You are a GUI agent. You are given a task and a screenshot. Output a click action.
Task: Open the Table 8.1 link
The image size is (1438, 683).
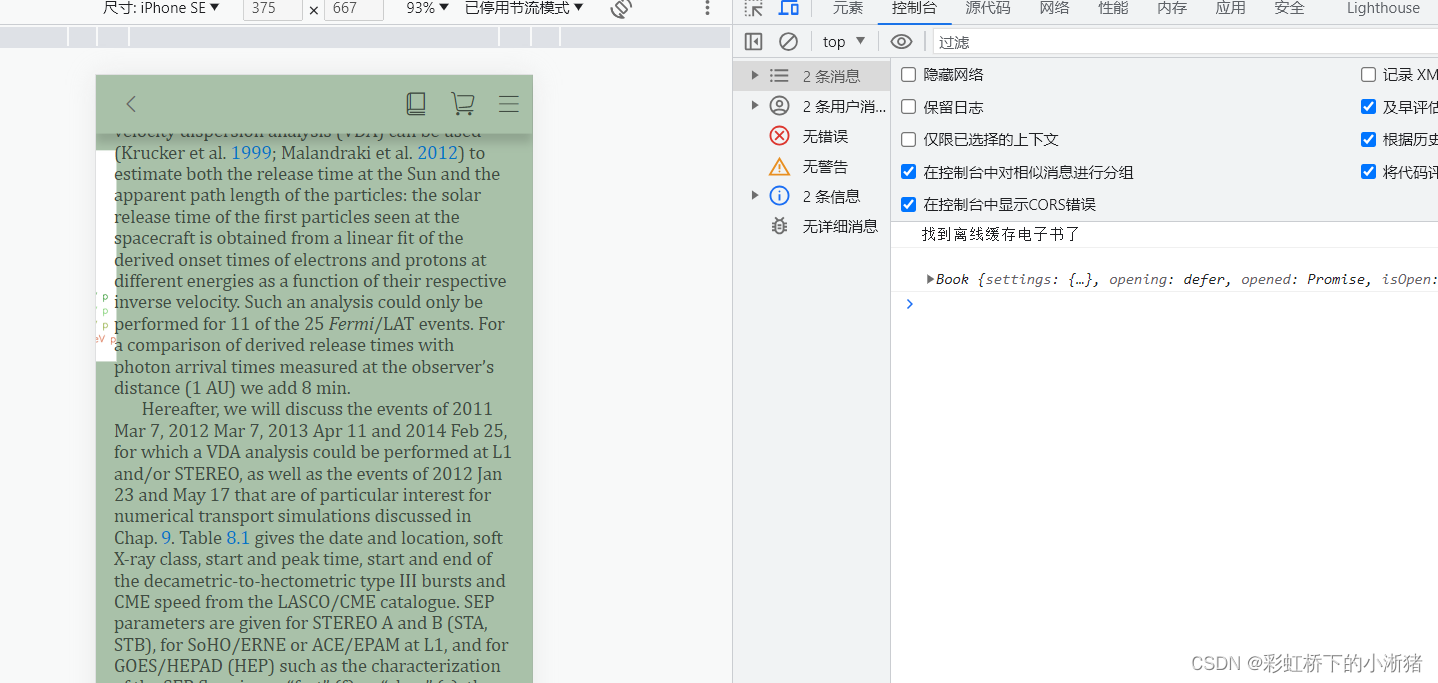coord(238,538)
